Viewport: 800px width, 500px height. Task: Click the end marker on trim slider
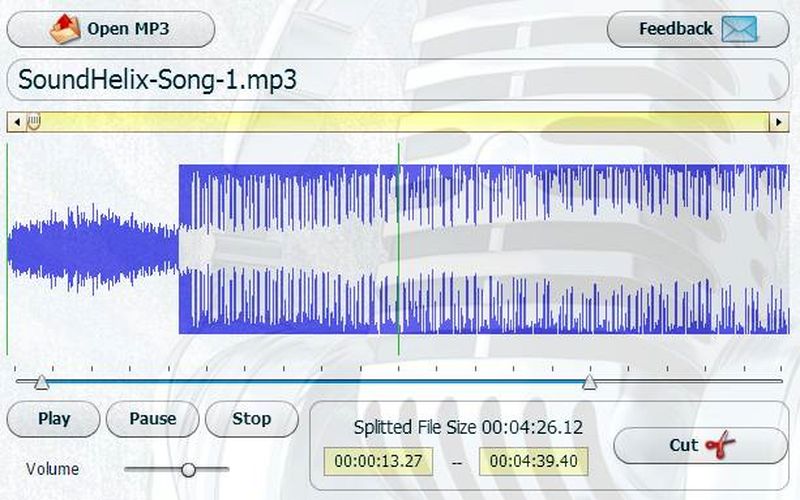[589, 382]
